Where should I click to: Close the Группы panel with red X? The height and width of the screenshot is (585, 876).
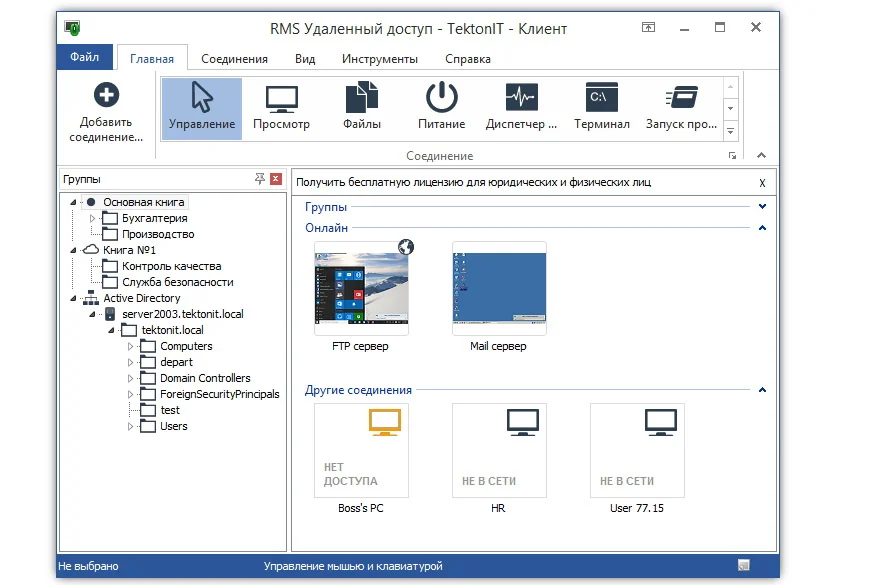click(x=276, y=179)
